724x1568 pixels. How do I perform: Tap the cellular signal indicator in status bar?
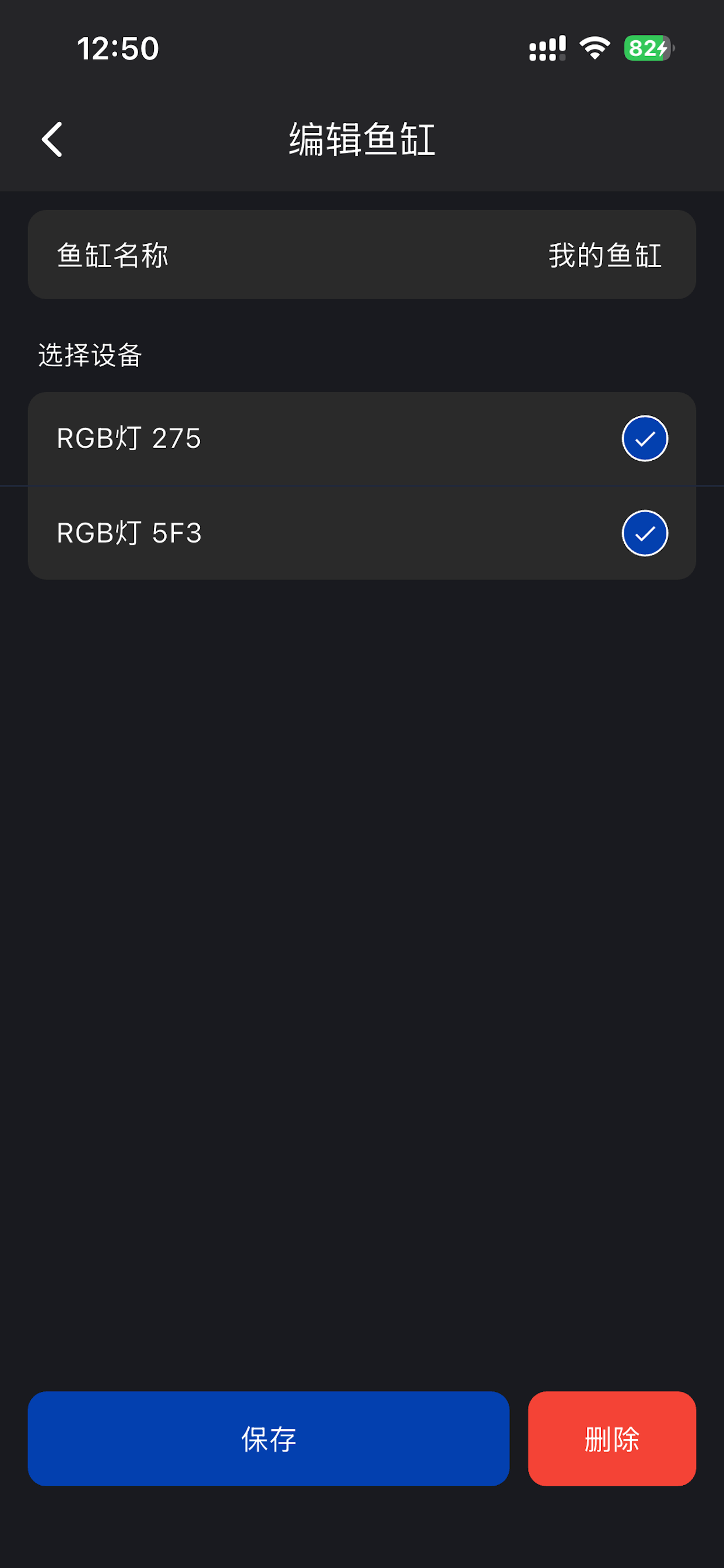point(547,48)
